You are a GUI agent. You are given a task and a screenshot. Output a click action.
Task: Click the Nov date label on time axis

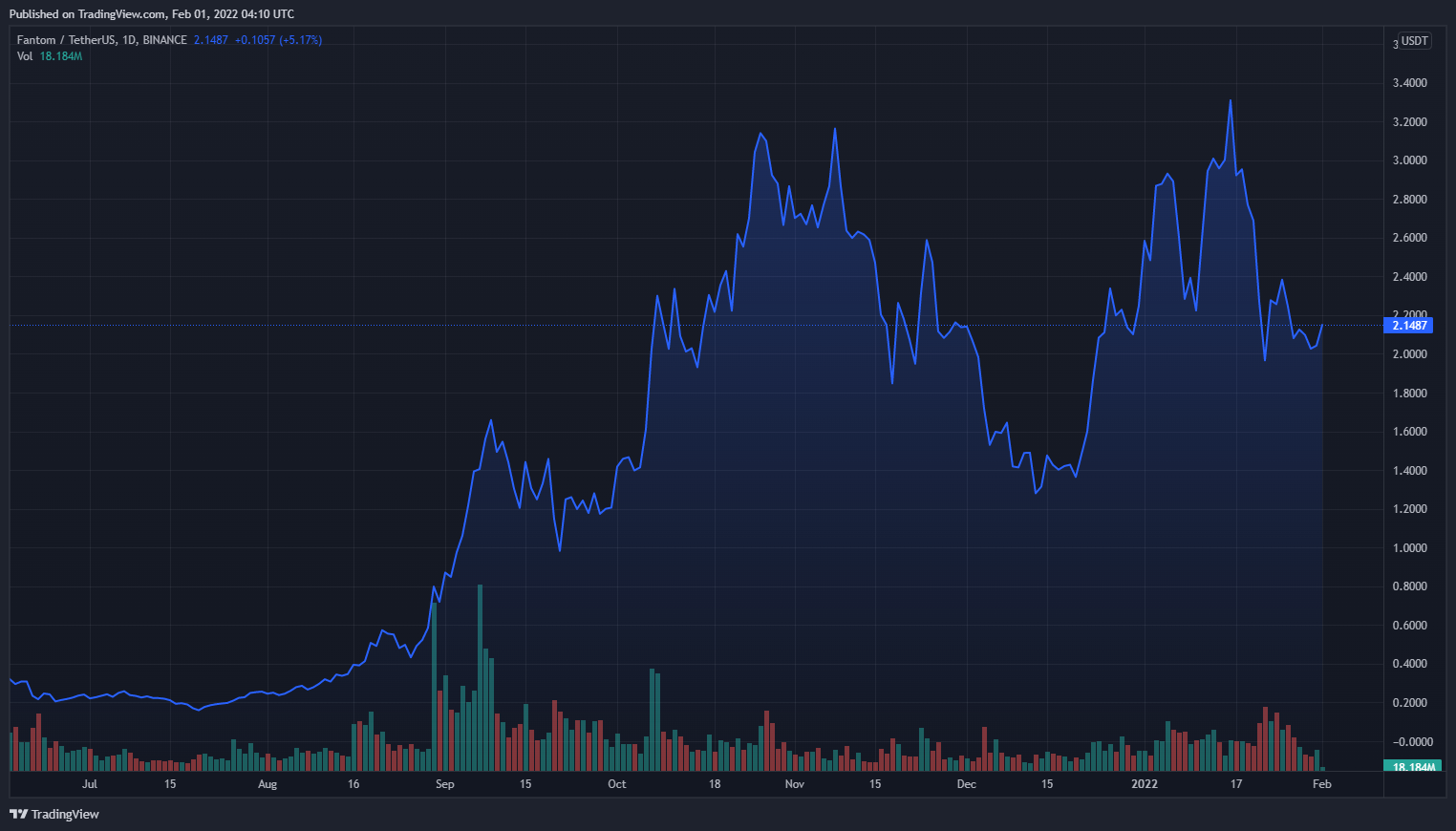795,784
